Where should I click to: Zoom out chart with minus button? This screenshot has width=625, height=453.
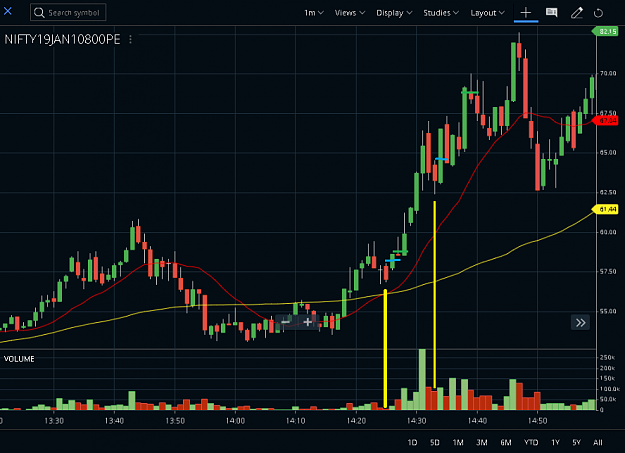point(285,322)
